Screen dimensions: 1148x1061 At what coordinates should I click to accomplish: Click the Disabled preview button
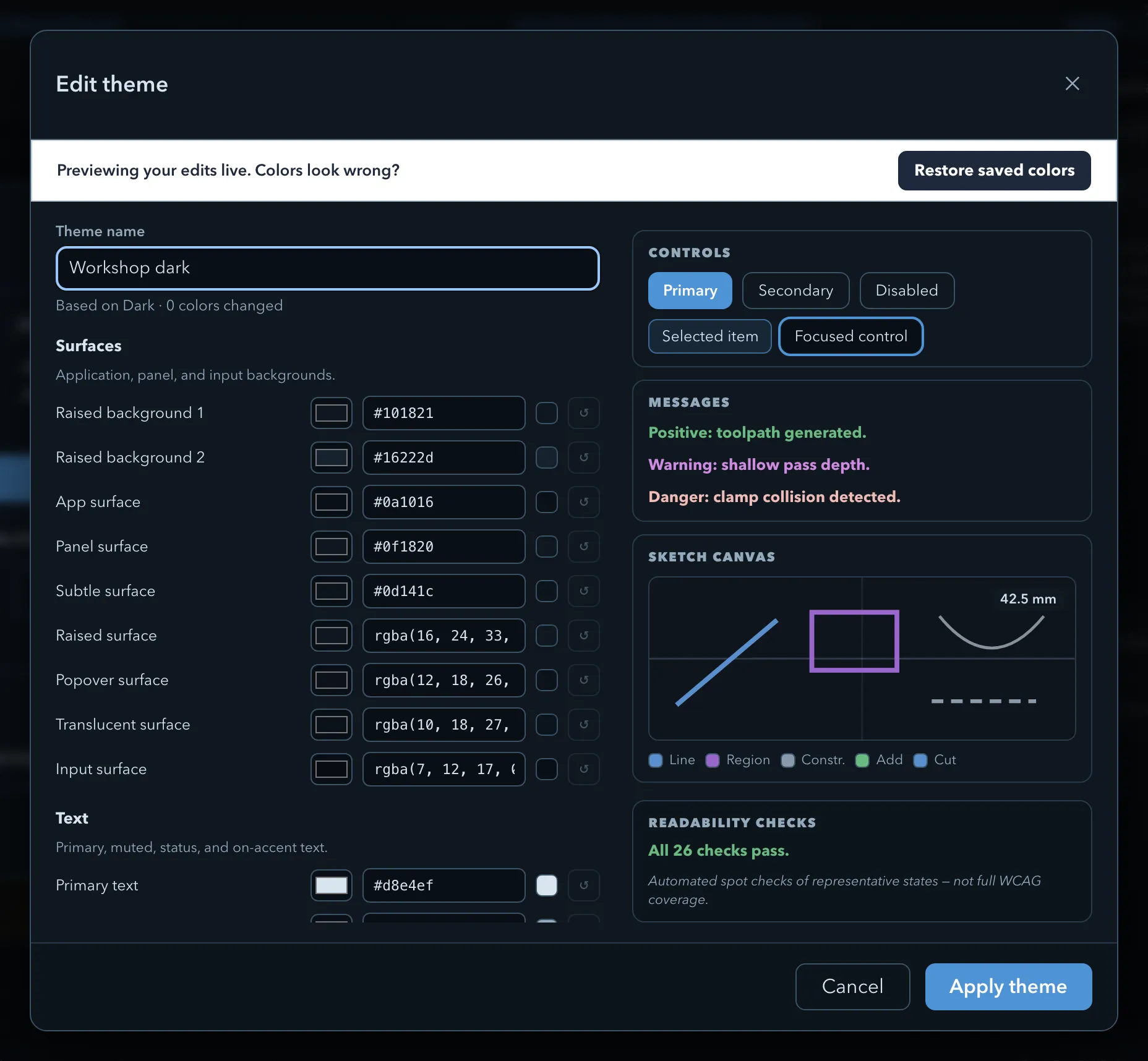[907, 291]
